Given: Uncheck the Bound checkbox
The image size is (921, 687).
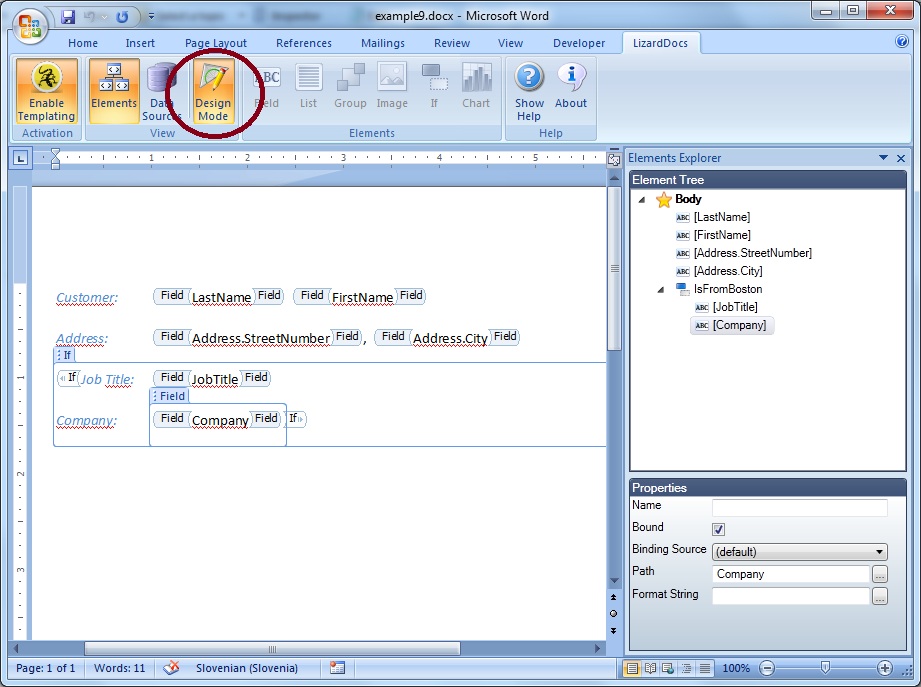Looking at the screenshot, I should [x=718, y=529].
